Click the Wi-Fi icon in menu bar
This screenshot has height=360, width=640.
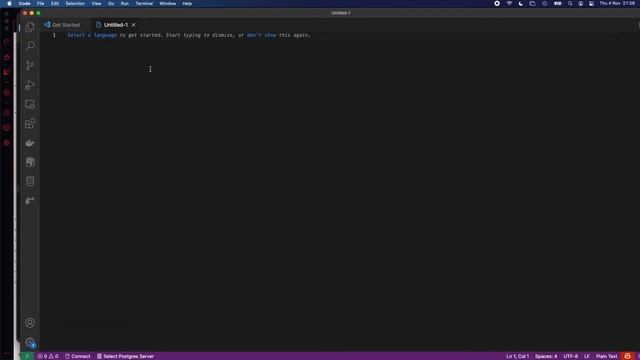click(509, 3)
